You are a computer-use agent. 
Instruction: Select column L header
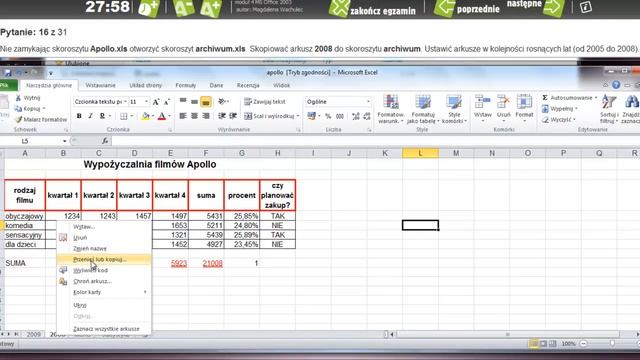[x=420, y=153]
